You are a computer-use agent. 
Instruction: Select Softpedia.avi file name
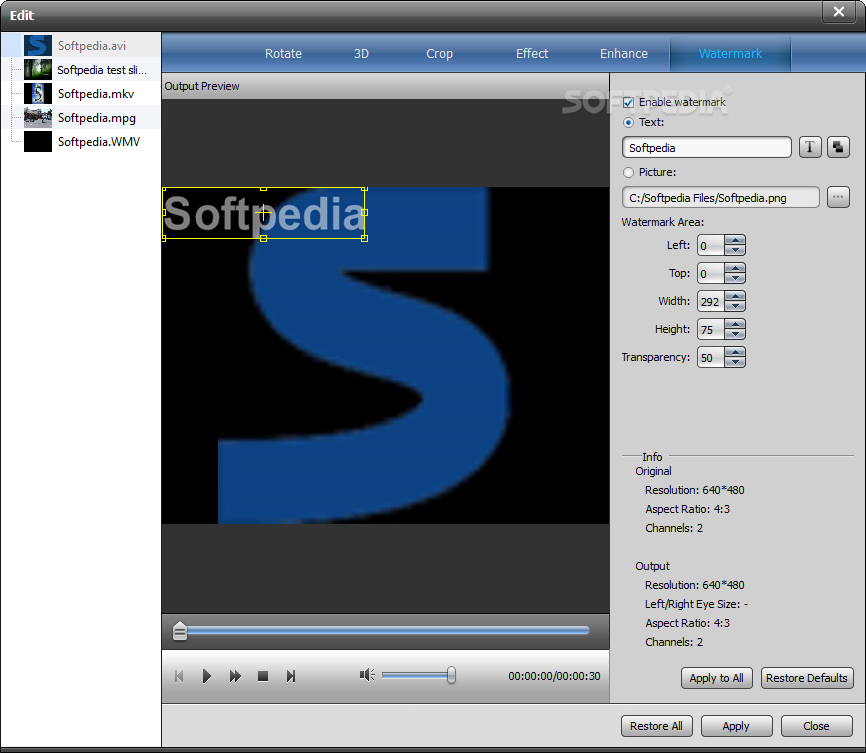pyautogui.click(x=92, y=46)
